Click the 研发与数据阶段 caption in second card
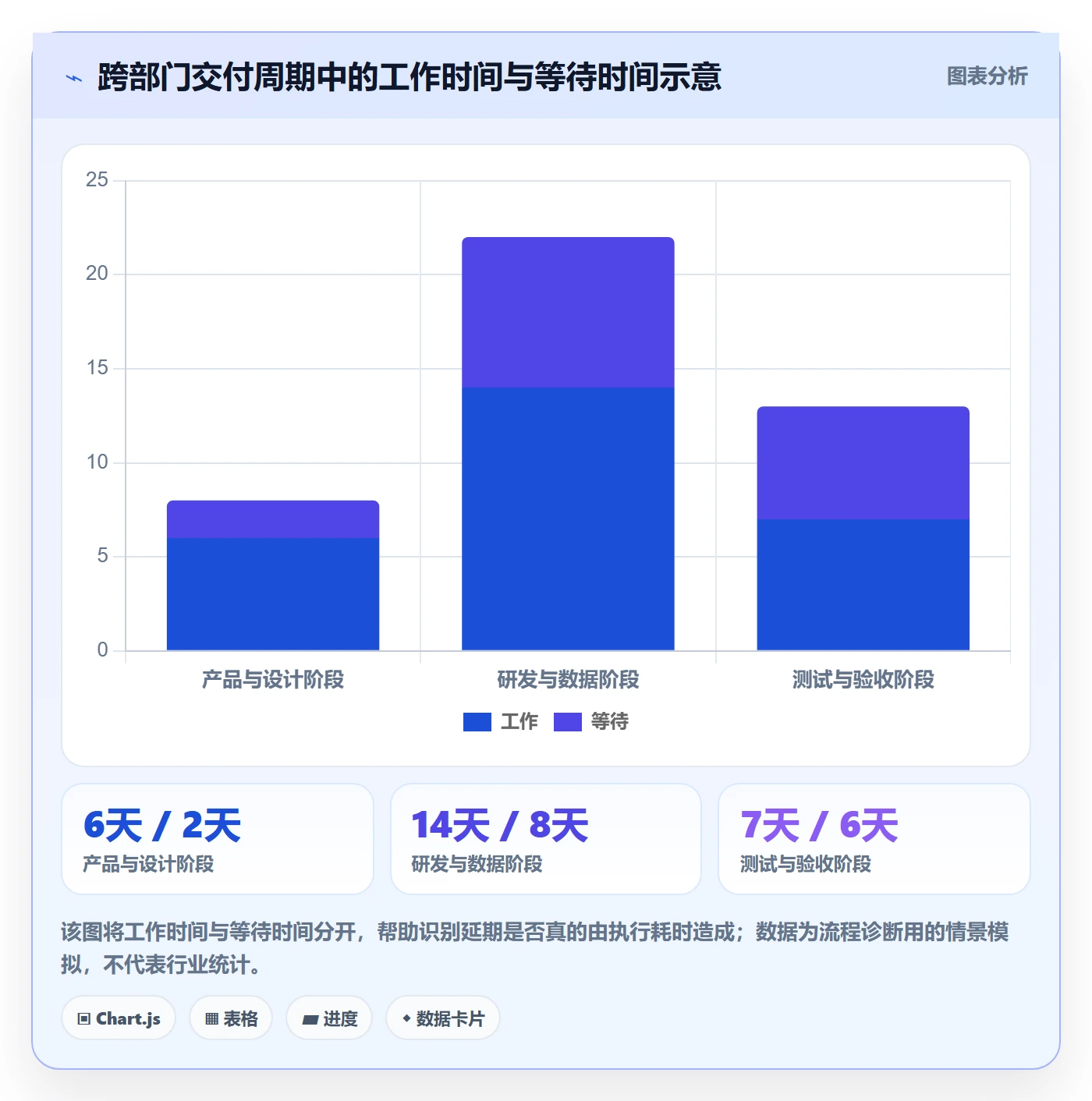The width and height of the screenshot is (1092, 1101). [477, 864]
